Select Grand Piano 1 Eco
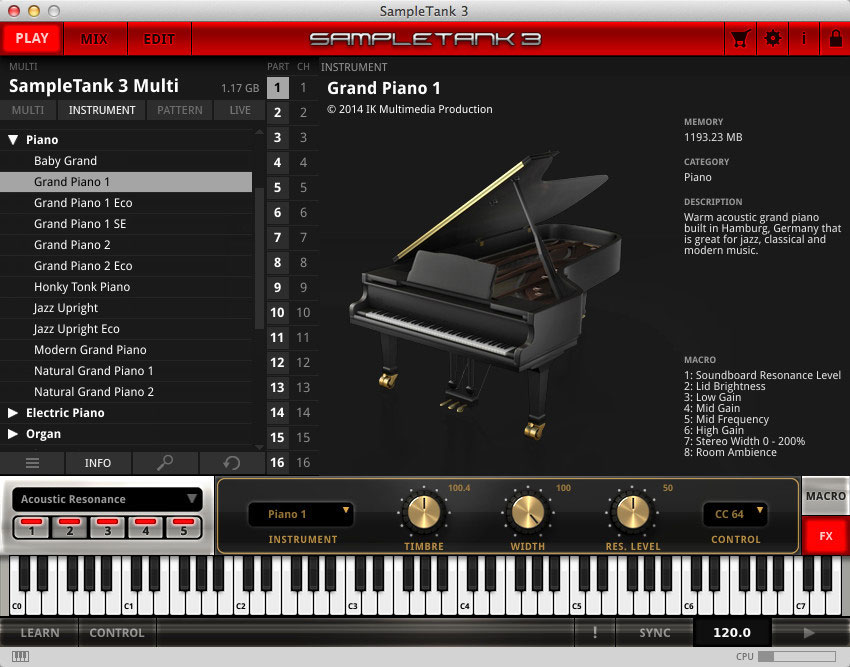This screenshot has width=850, height=667. point(126,203)
